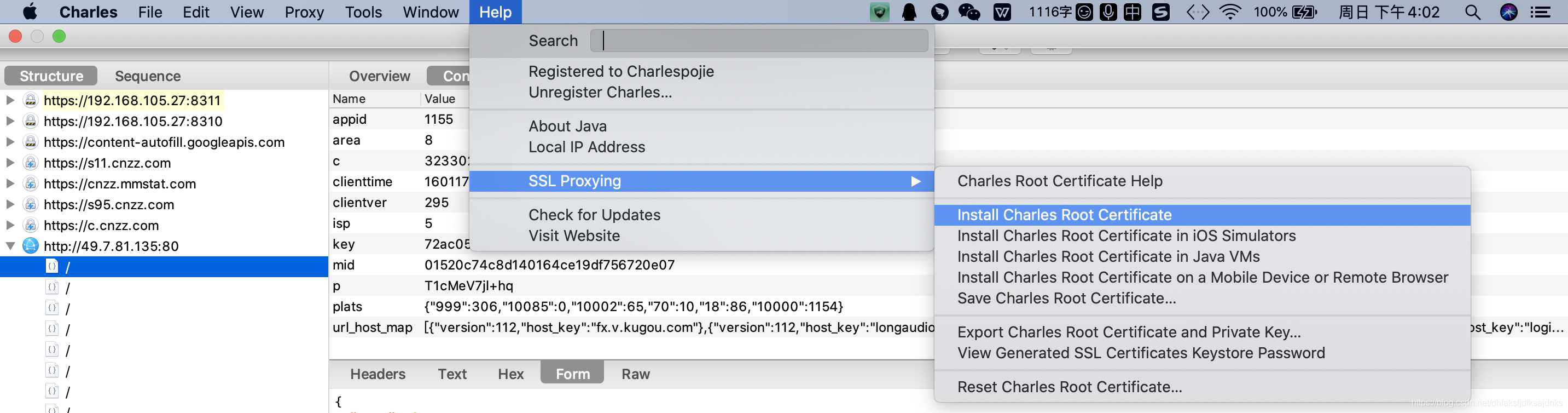Open the Proxy menu
Viewport: 1568px width, 413px height.
[x=304, y=12]
